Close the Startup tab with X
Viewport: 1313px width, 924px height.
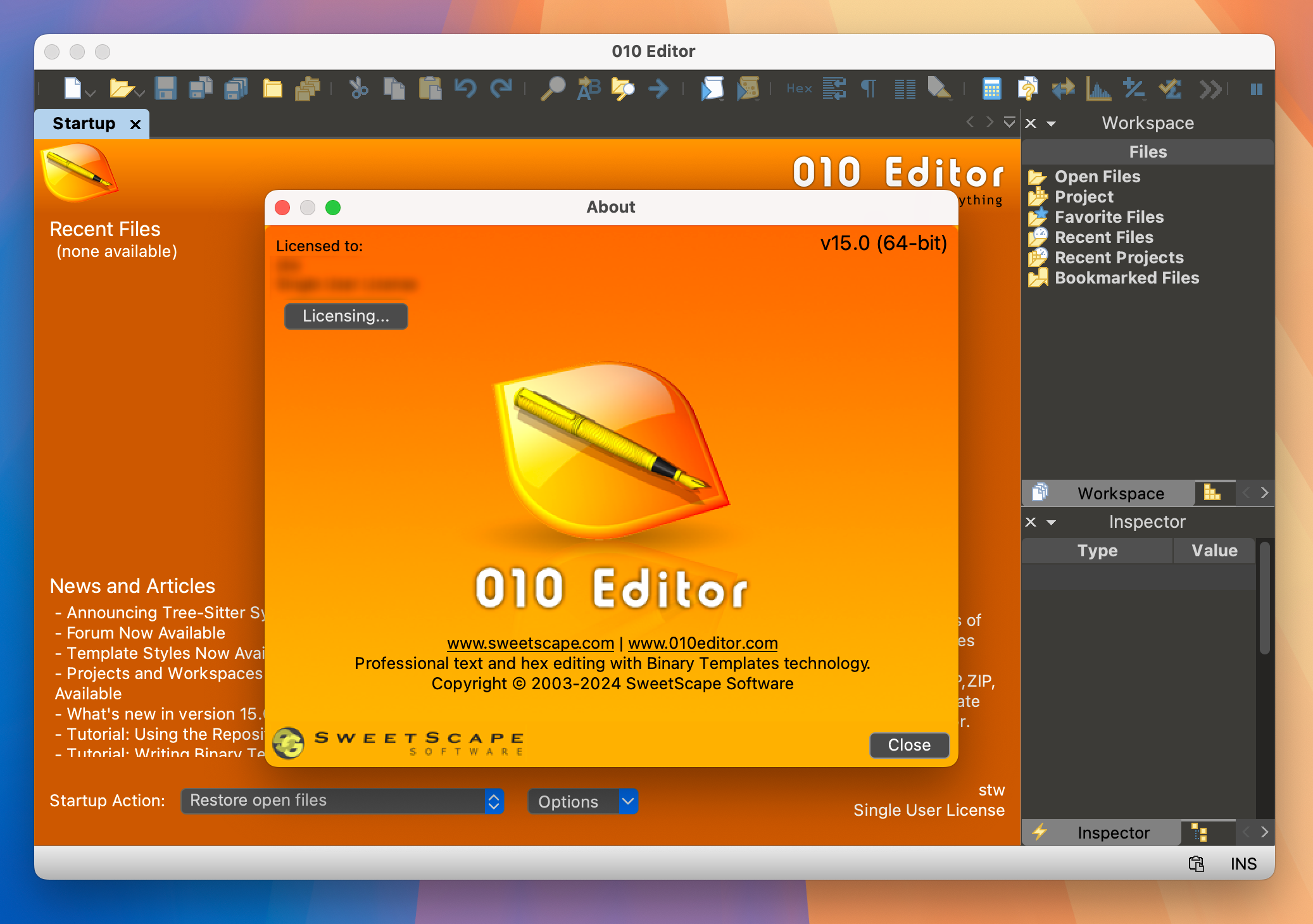[x=135, y=124]
